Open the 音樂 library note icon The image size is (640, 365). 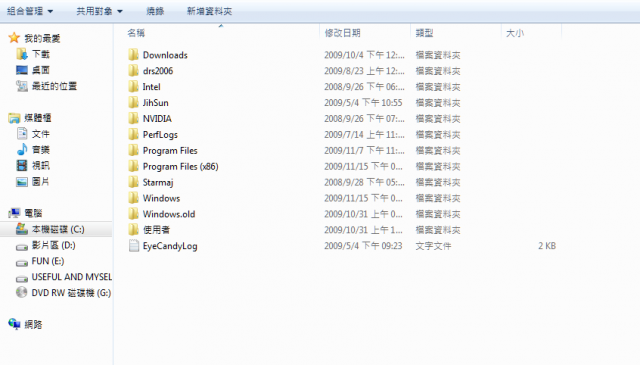22,149
